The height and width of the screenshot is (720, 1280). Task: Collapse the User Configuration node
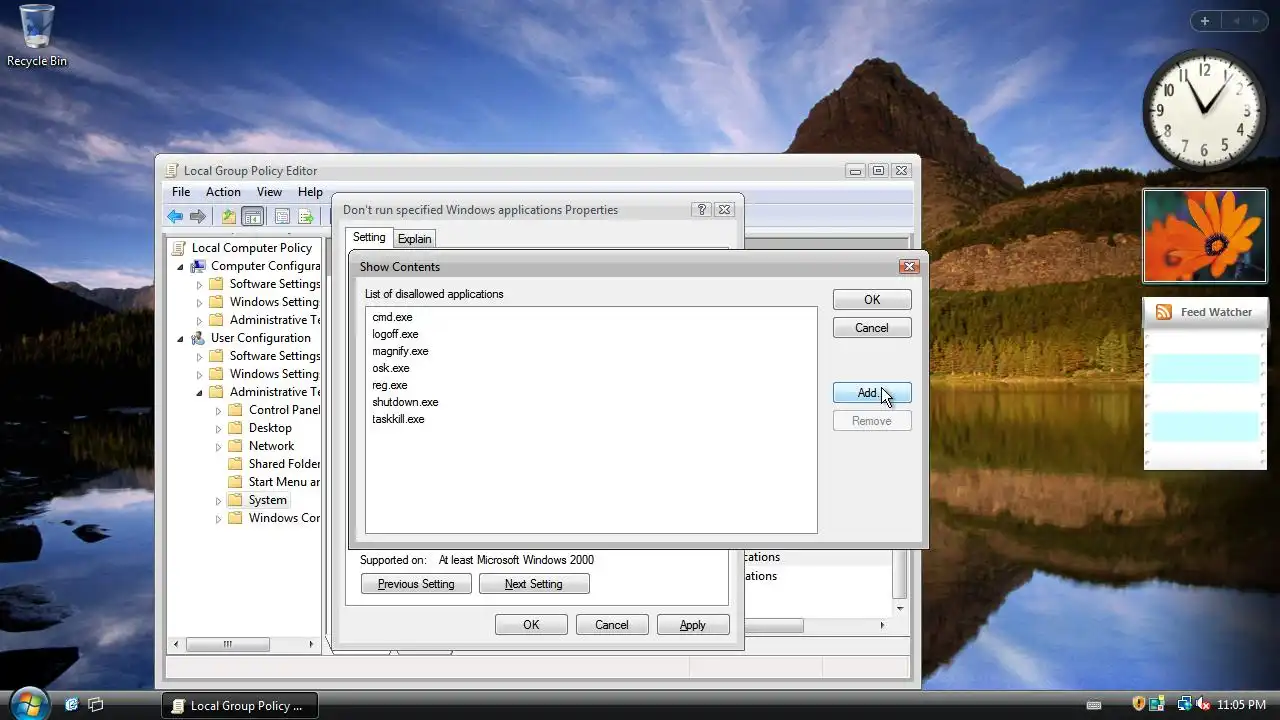[x=181, y=339]
